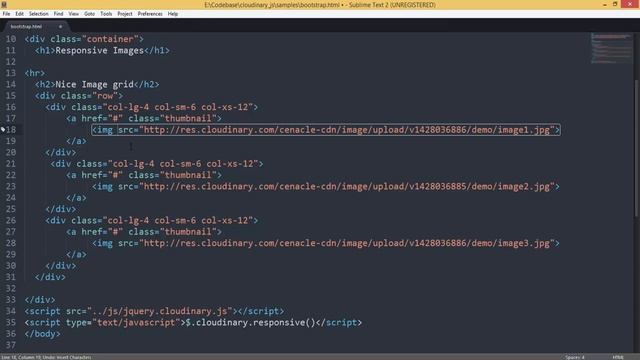Click the "row" class value on line 15
The width and height of the screenshot is (640, 360).
[x=105, y=96]
